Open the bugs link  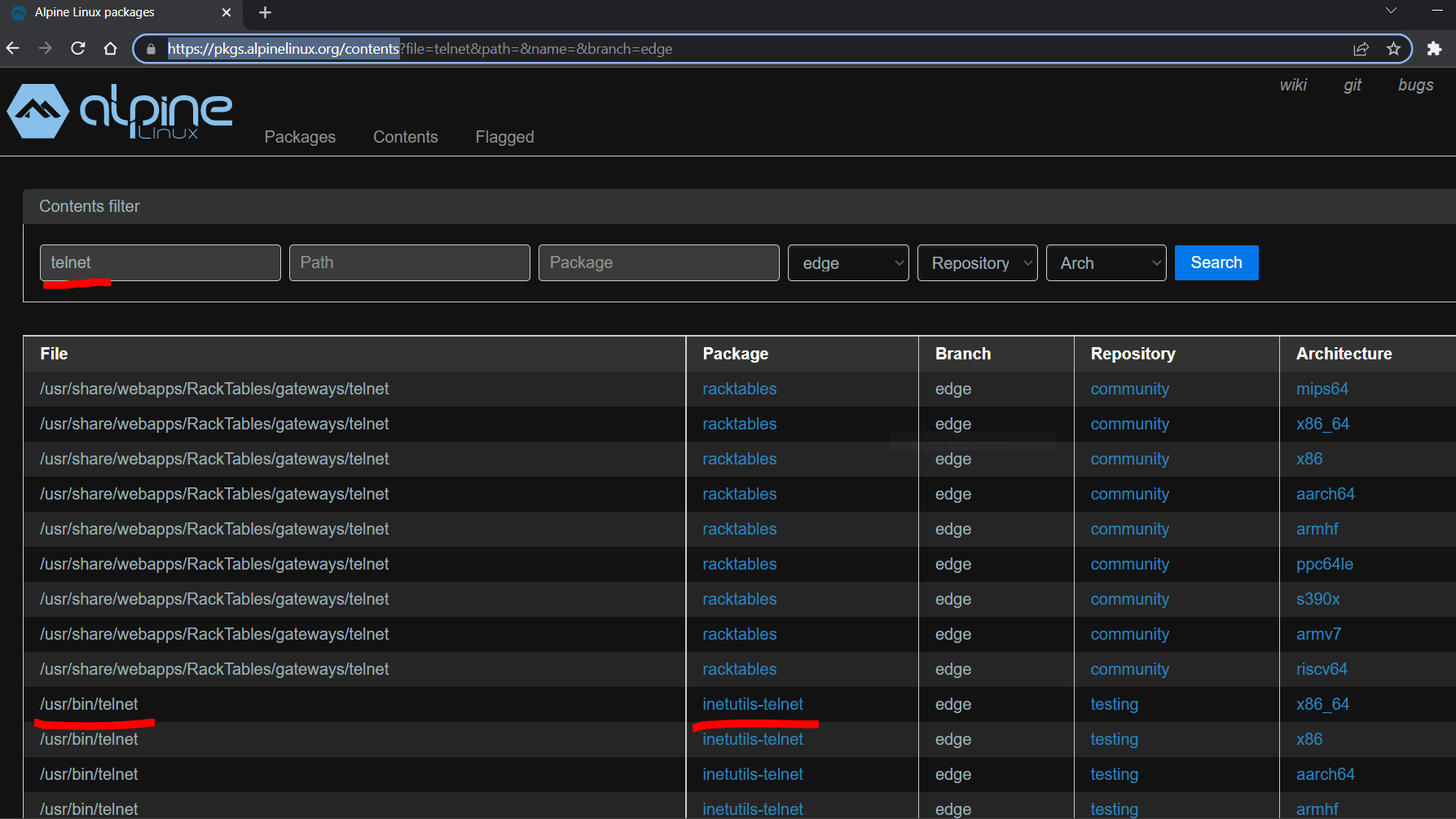tap(1416, 85)
